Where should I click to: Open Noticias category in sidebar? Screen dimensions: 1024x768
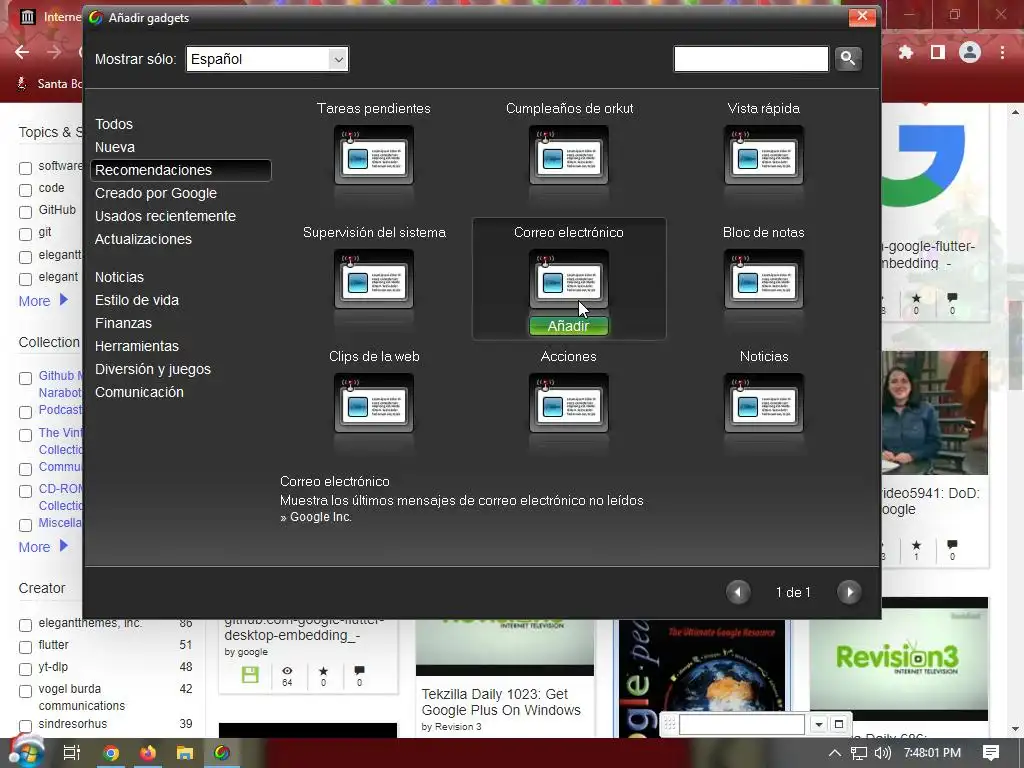point(120,277)
